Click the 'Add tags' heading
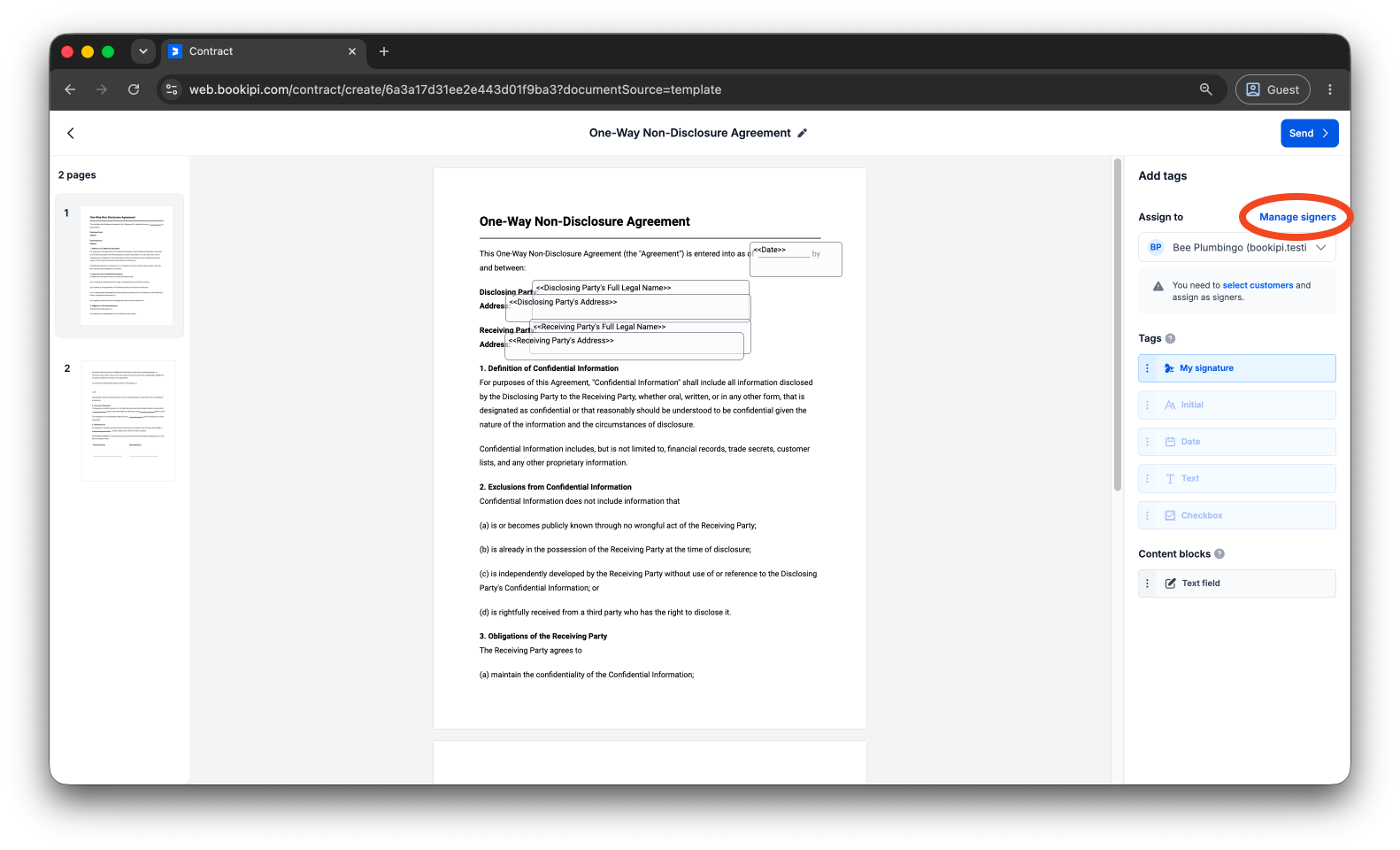Image resolution: width=1400 pixels, height=850 pixels. (x=1162, y=176)
